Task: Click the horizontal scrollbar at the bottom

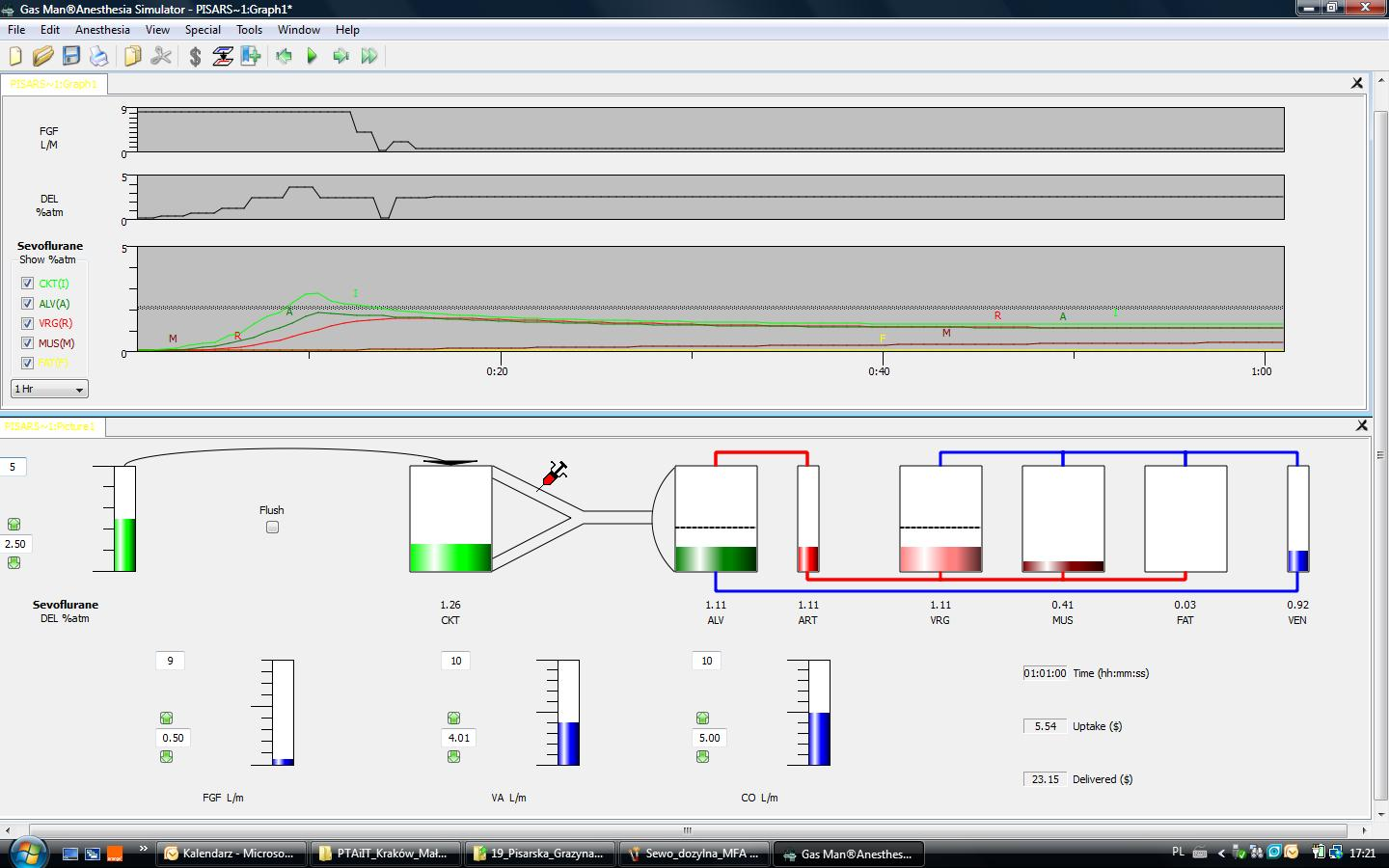Action: pyautogui.click(x=688, y=830)
